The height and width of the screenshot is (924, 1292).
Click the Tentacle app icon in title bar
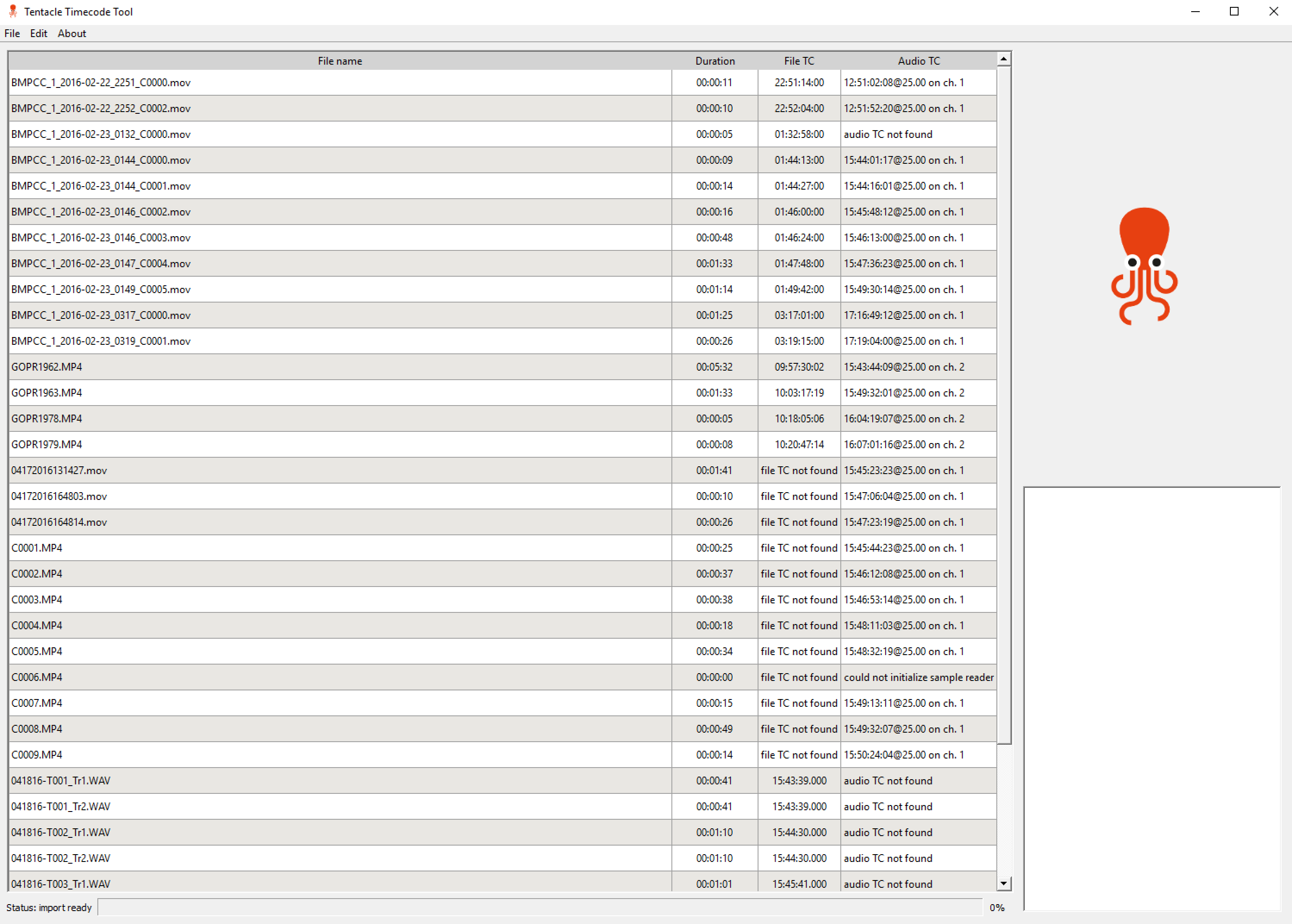click(x=12, y=11)
